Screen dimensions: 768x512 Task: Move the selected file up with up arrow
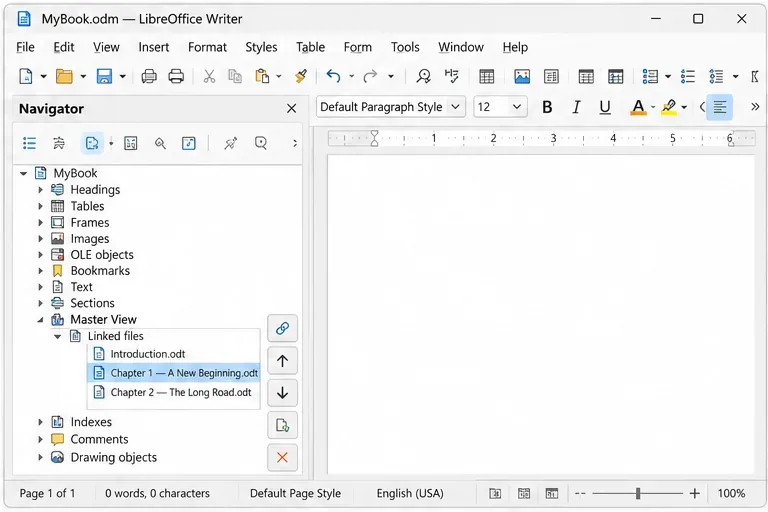click(283, 361)
